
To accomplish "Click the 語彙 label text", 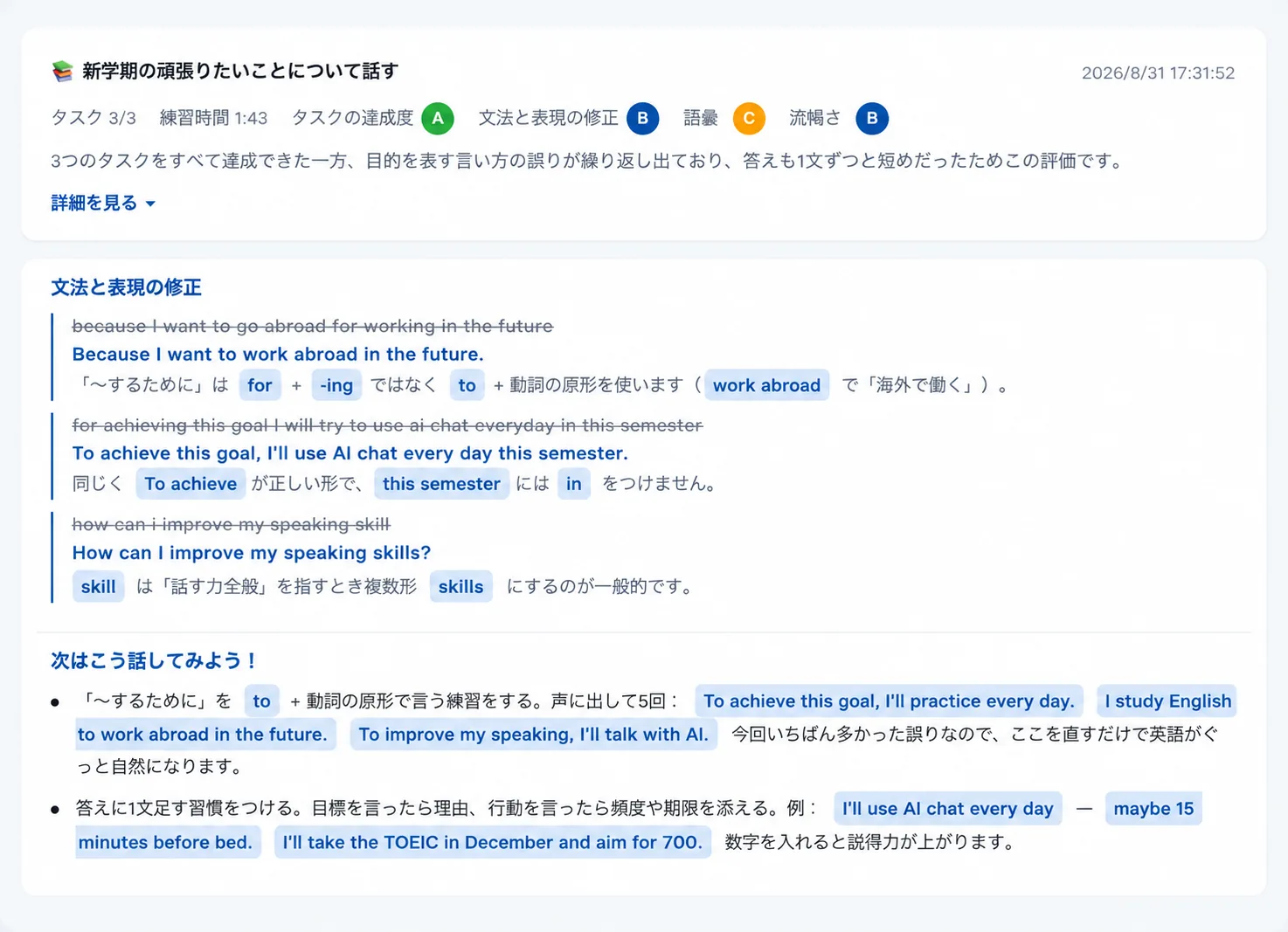I will point(700,118).
